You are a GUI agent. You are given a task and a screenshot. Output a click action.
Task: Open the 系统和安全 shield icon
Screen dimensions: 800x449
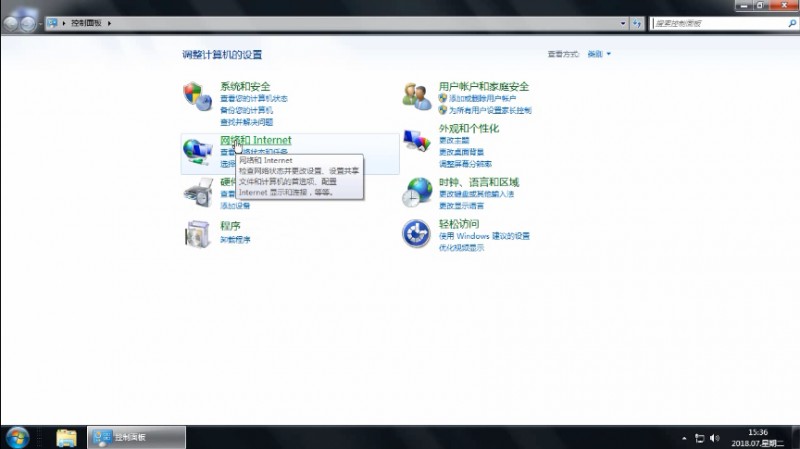click(x=197, y=96)
